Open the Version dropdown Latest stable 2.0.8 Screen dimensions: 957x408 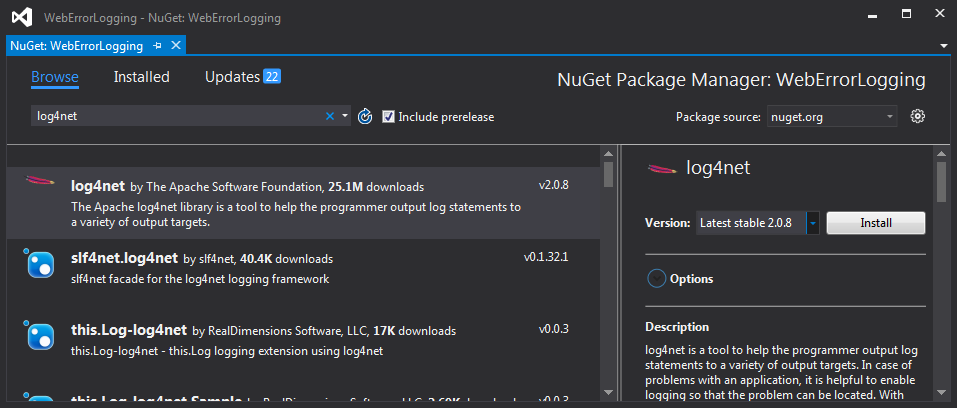tap(757, 223)
